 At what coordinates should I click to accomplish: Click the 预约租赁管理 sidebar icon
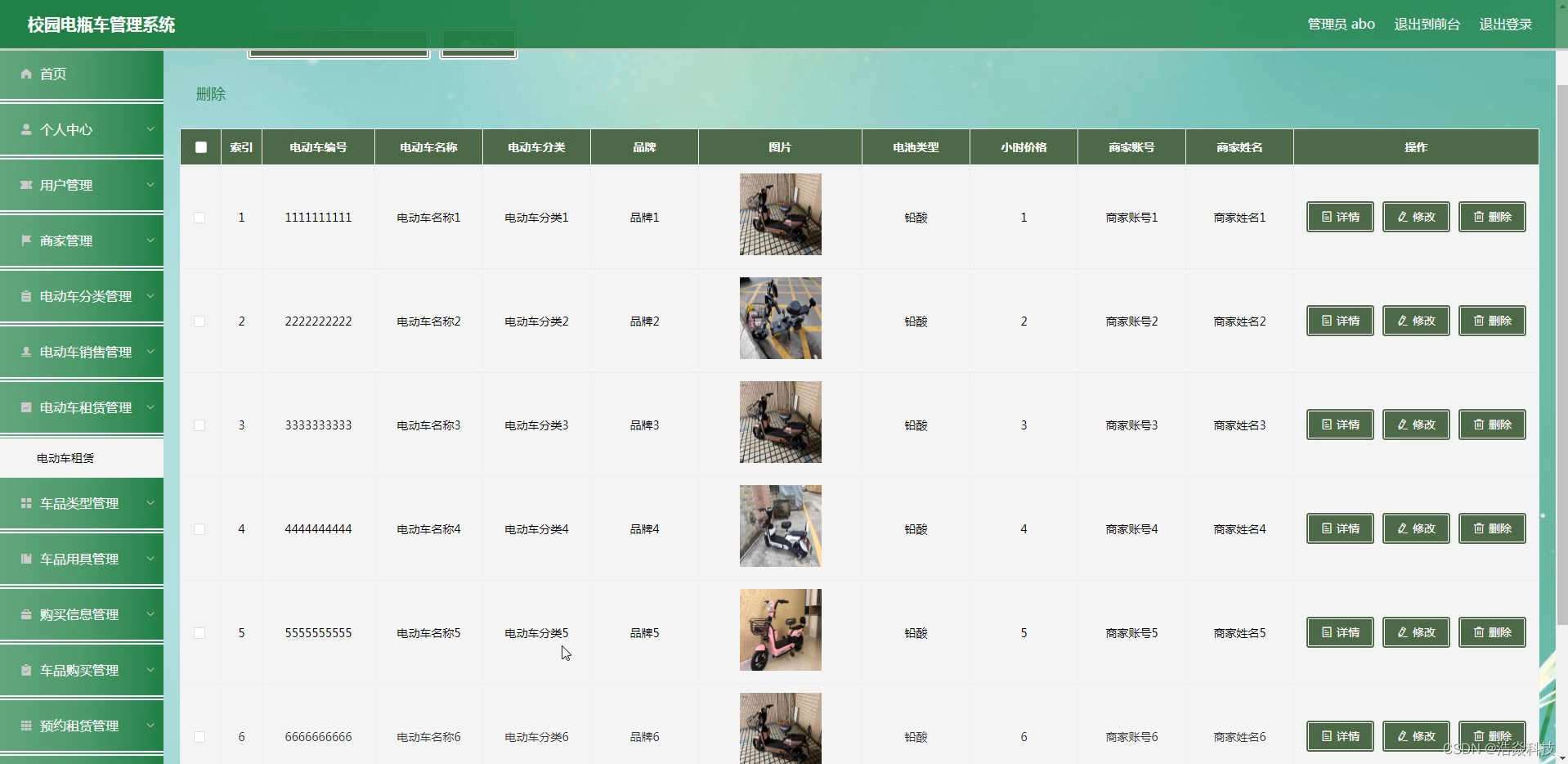click(x=25, y=726)
